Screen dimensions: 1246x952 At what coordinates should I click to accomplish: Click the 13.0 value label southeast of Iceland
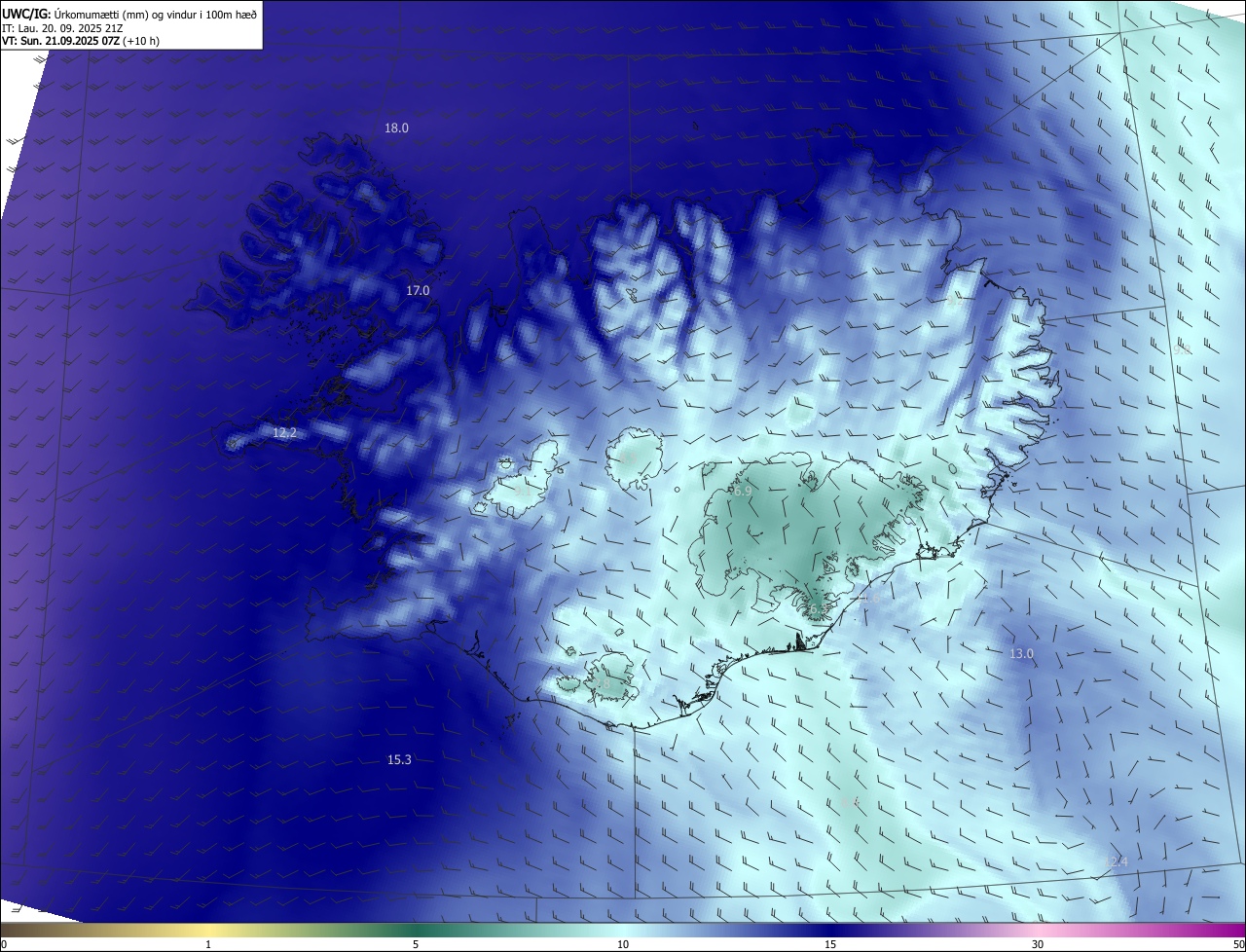coord(1021,653)
